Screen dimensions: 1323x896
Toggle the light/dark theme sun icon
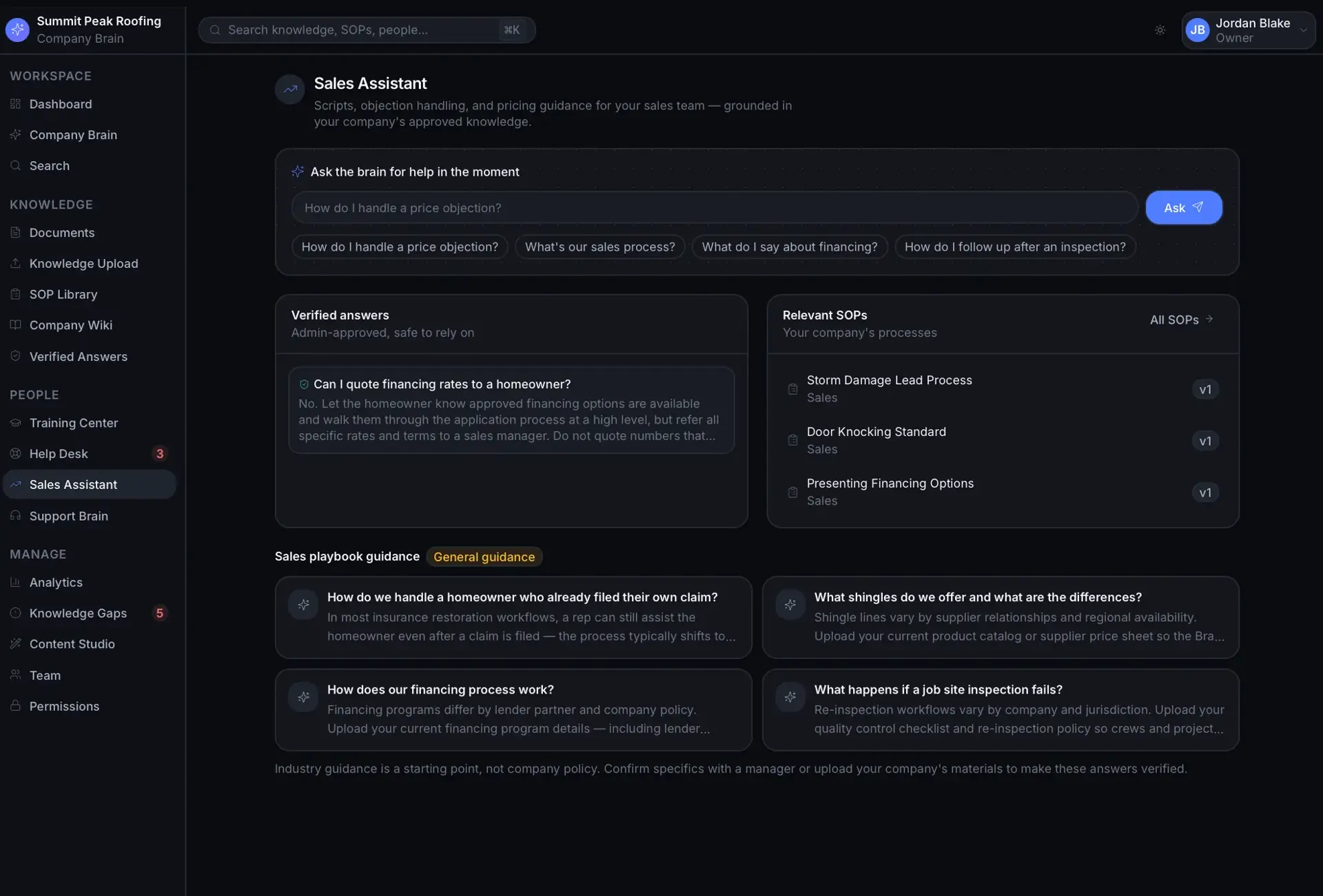click(x=1160, y=30)
